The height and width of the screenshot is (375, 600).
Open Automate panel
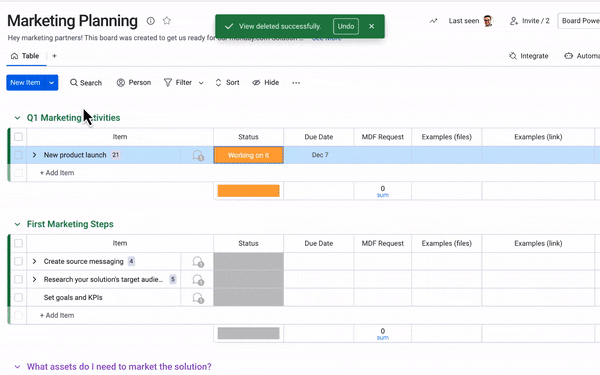(x=582, y=56)
